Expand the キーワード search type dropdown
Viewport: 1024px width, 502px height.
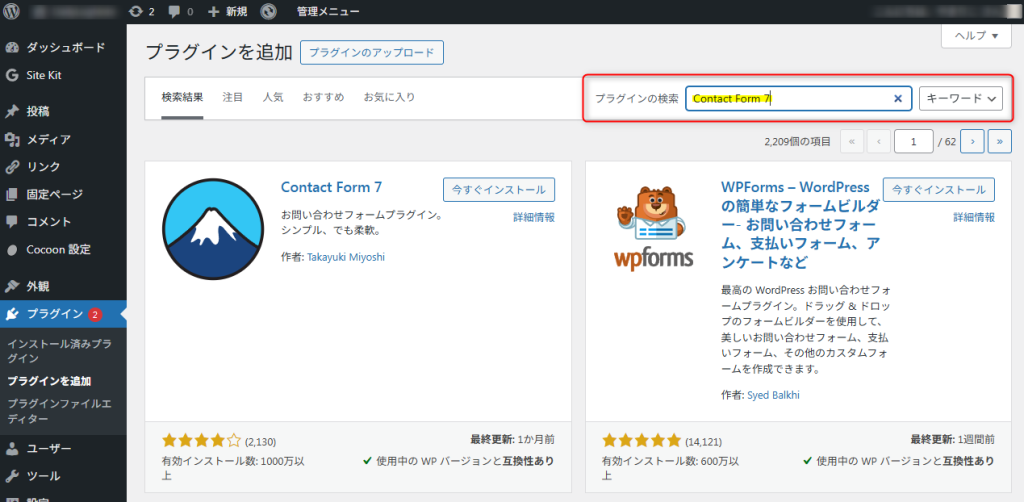[961, 98]
